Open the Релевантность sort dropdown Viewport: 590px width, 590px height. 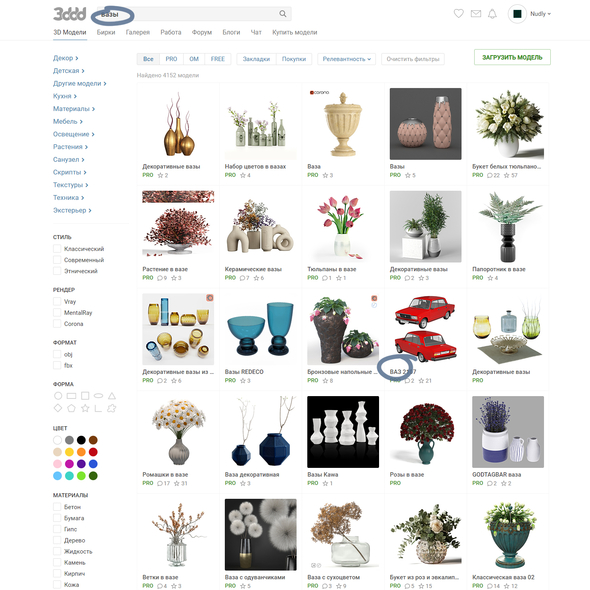coord(347,59)
